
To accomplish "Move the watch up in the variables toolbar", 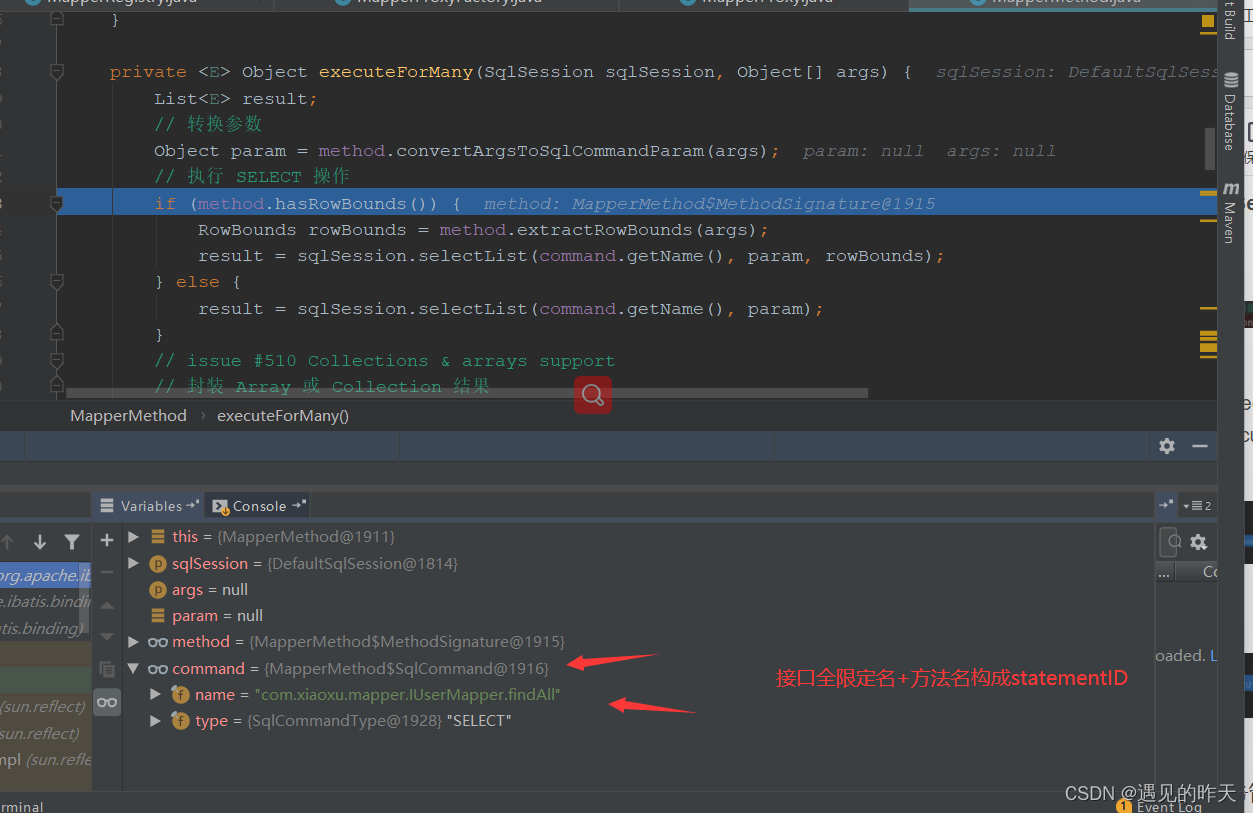I will click(107, 605).
